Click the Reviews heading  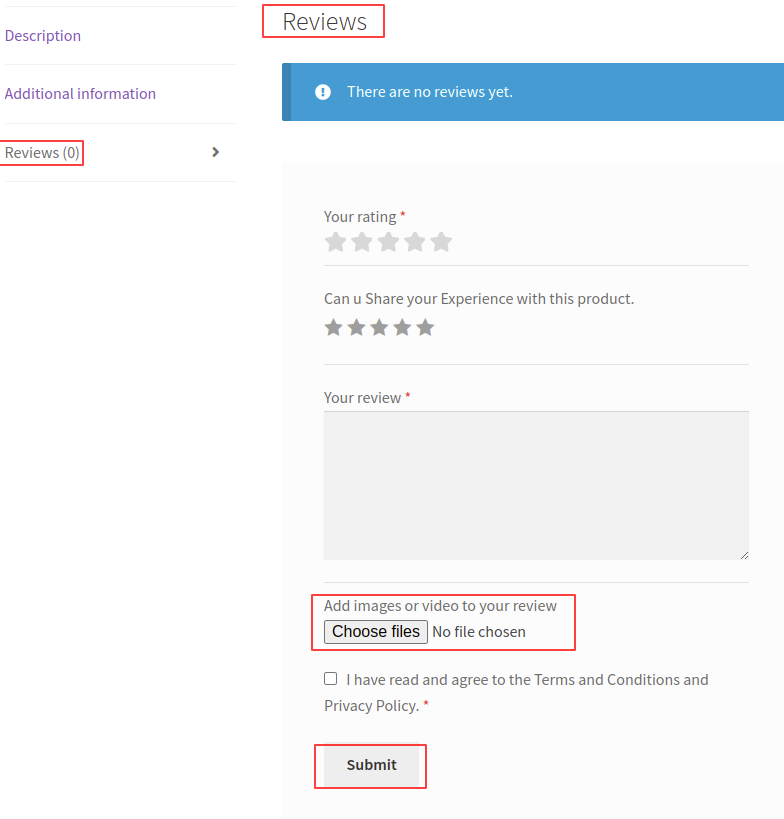(324, 21)
